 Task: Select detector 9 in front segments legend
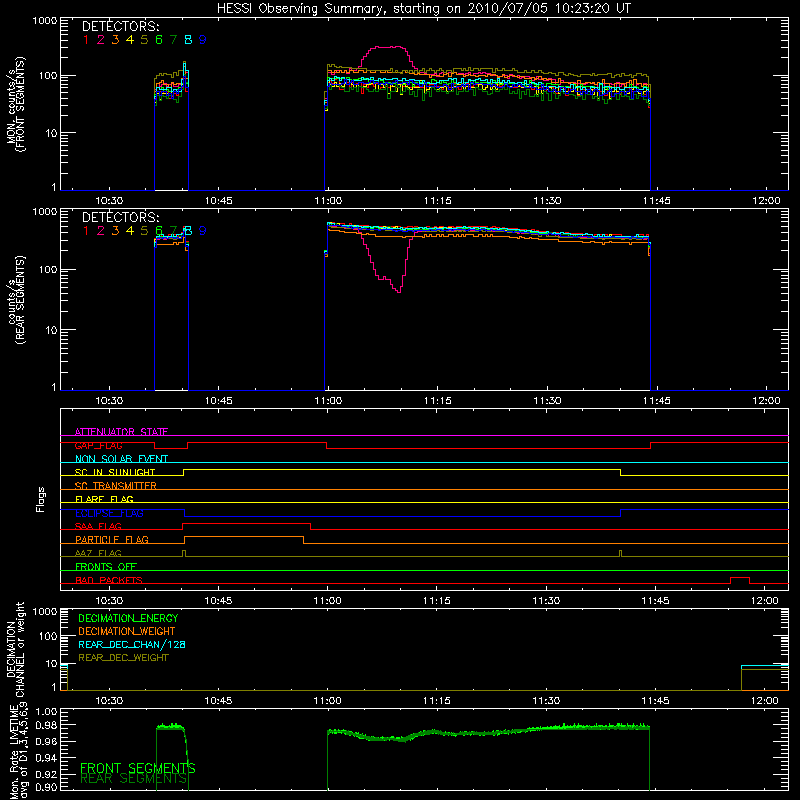tap(203, 40)
